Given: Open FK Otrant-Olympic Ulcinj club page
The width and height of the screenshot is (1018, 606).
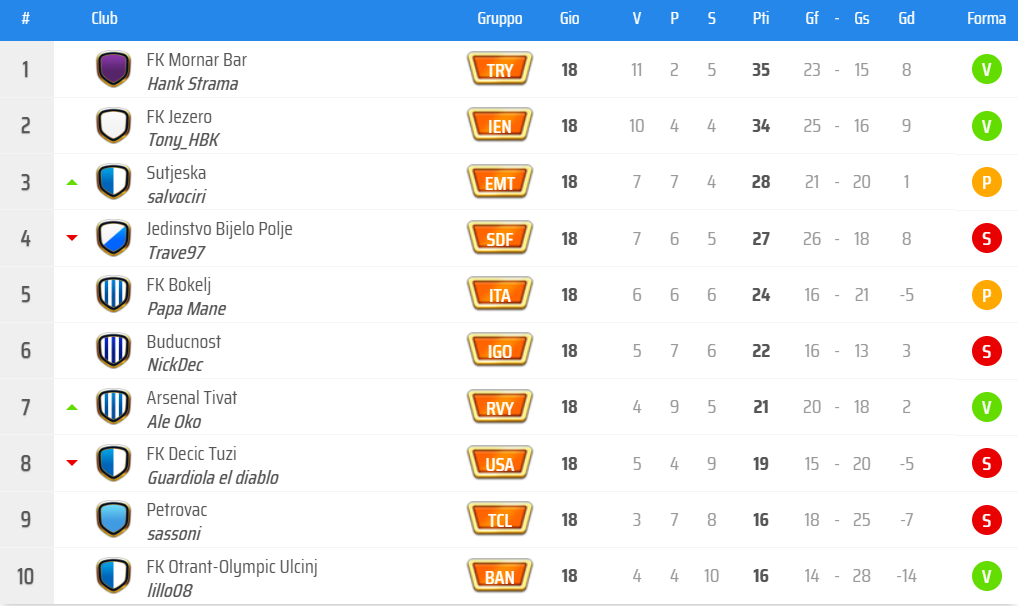Looking at the screenshot, I should coord(232,567).
